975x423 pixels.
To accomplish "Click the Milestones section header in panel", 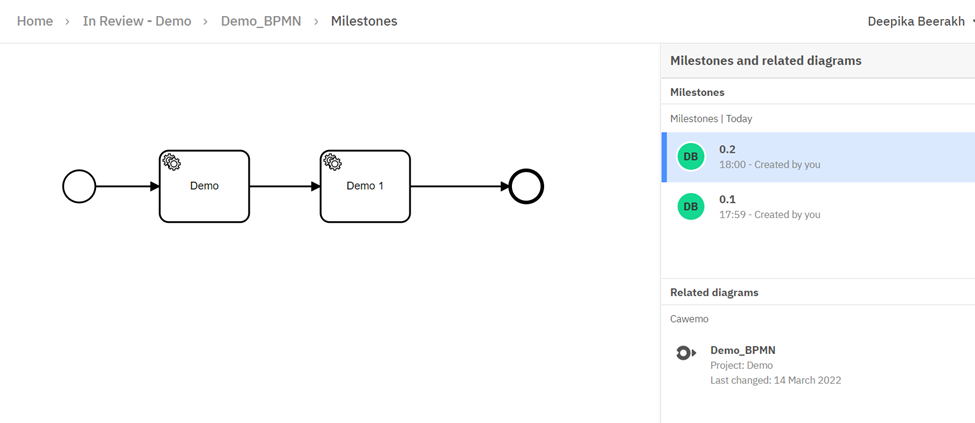I will click(697, 92).
